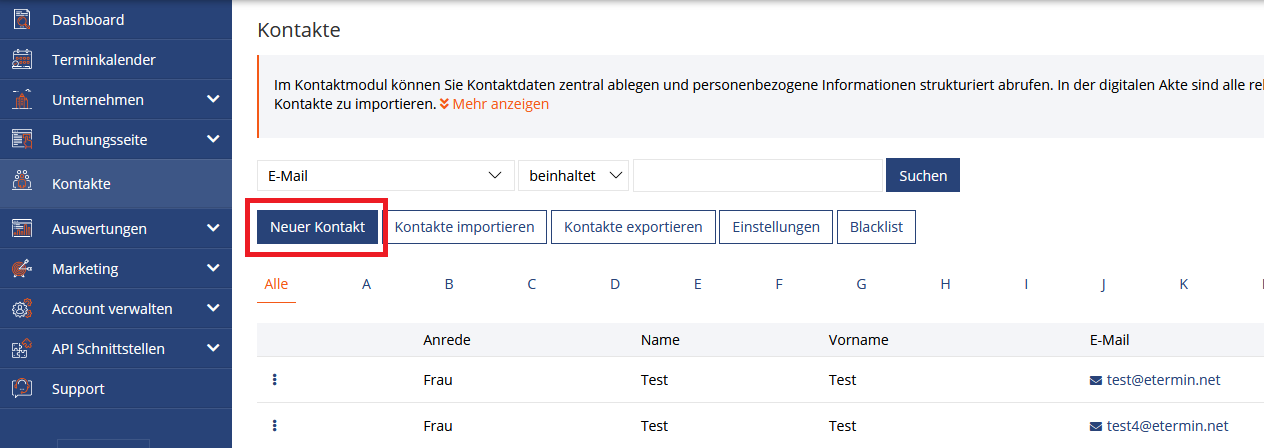This screenshot has width=1264, height=448.
Task: Click the API Schnittstellen puzzle icon
Action: point(22,349)
